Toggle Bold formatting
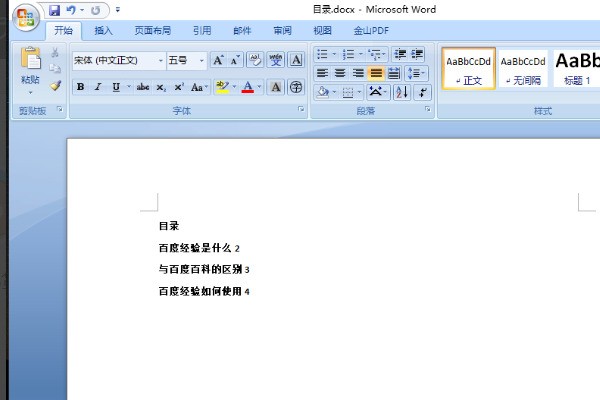Screen dimensions: 600x400 [x=80, y=87]
